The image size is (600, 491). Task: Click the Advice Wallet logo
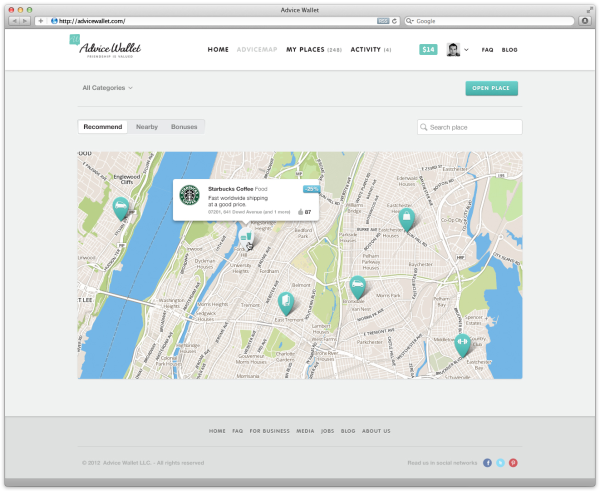pos(108,49)
